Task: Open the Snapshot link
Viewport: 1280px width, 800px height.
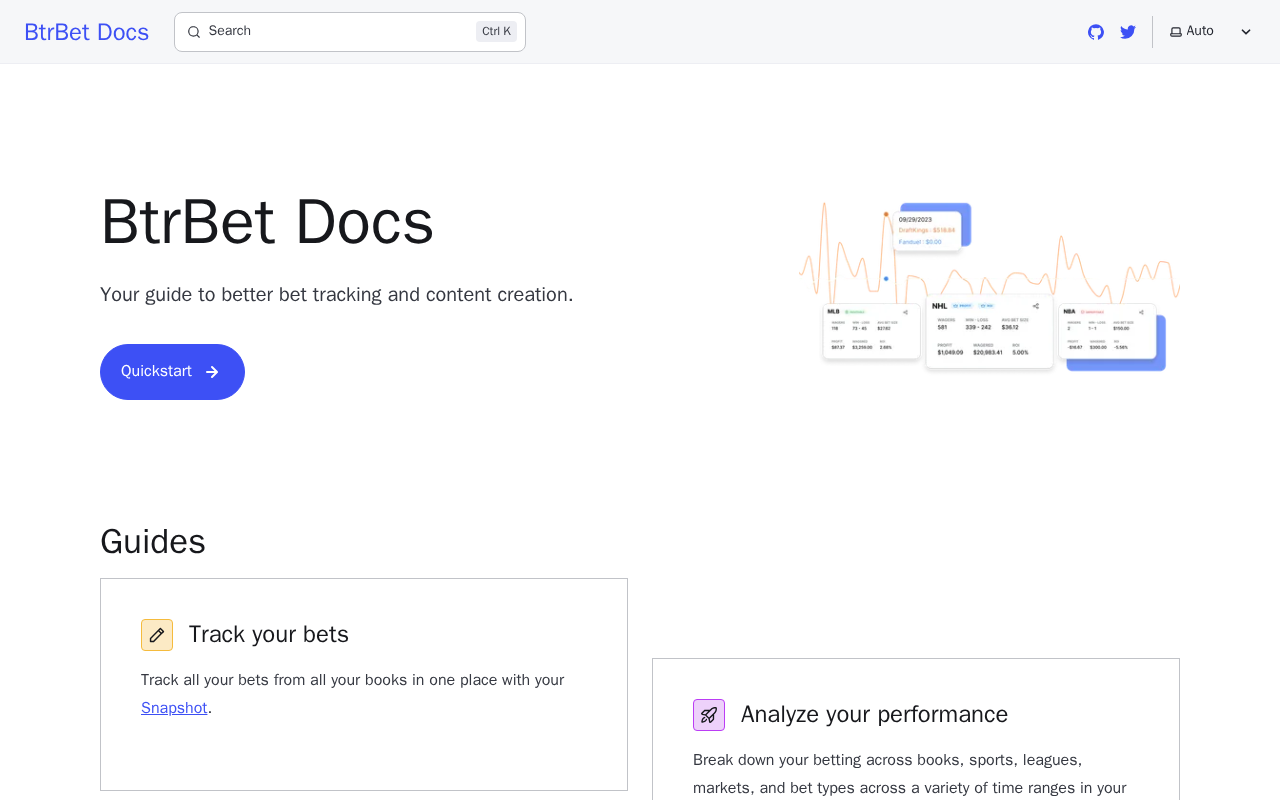Action: click(x=174, y=708)
